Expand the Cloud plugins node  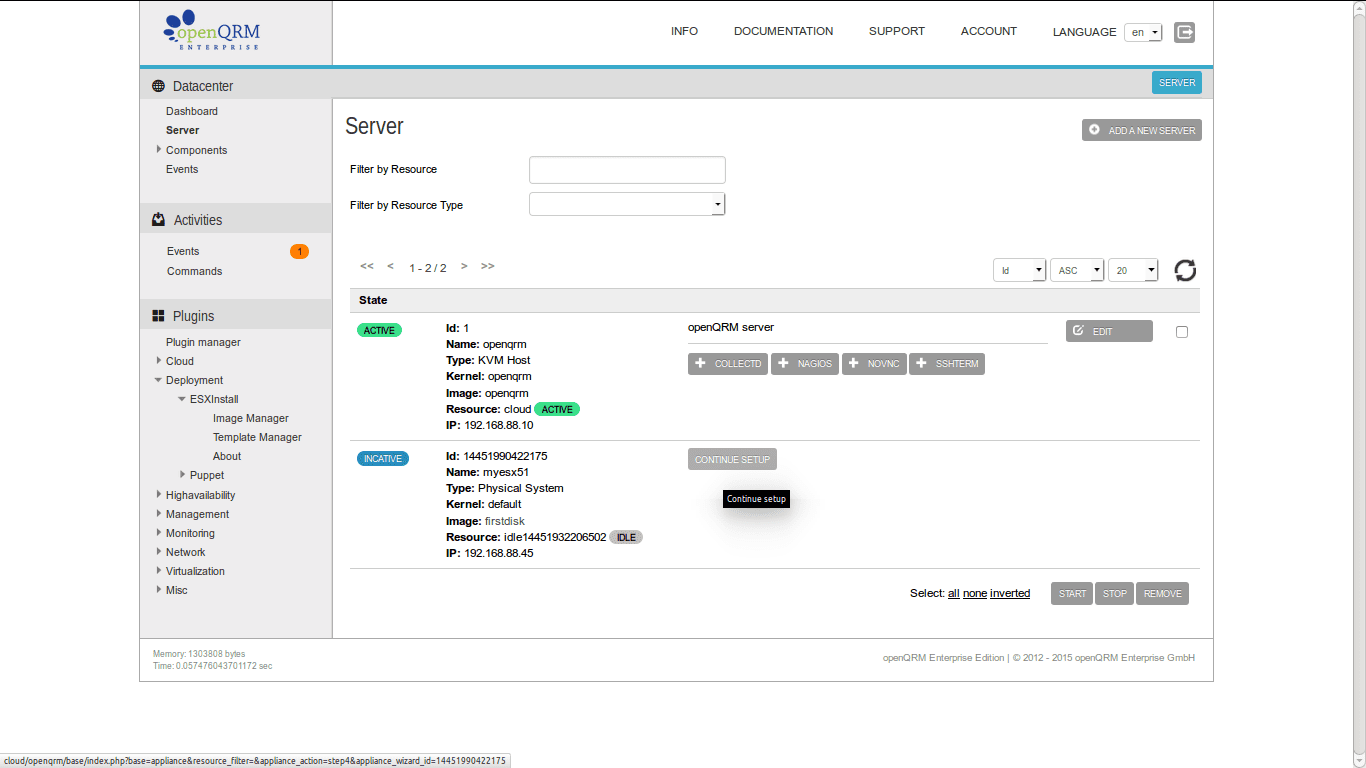pos(158,360)
